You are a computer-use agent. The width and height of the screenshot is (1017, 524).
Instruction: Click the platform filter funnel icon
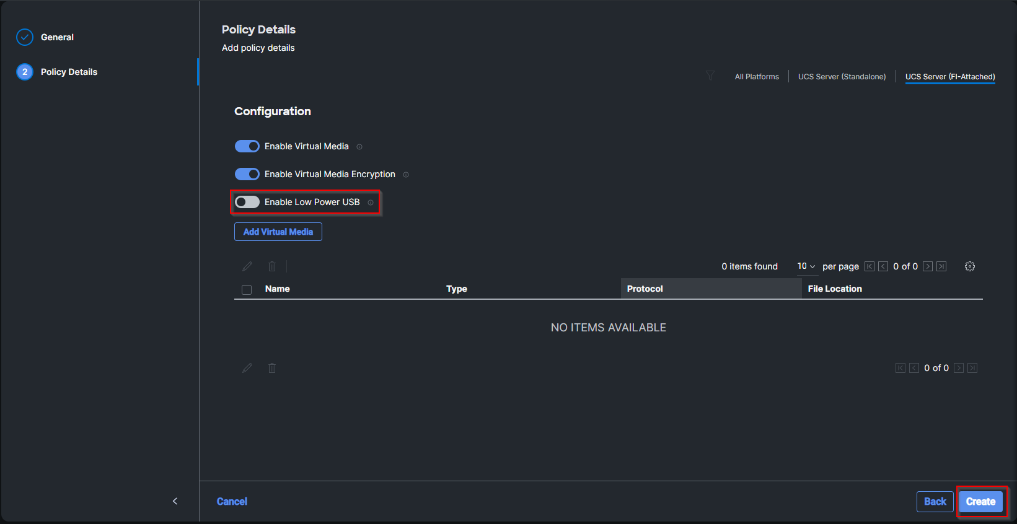coord(711,76)
